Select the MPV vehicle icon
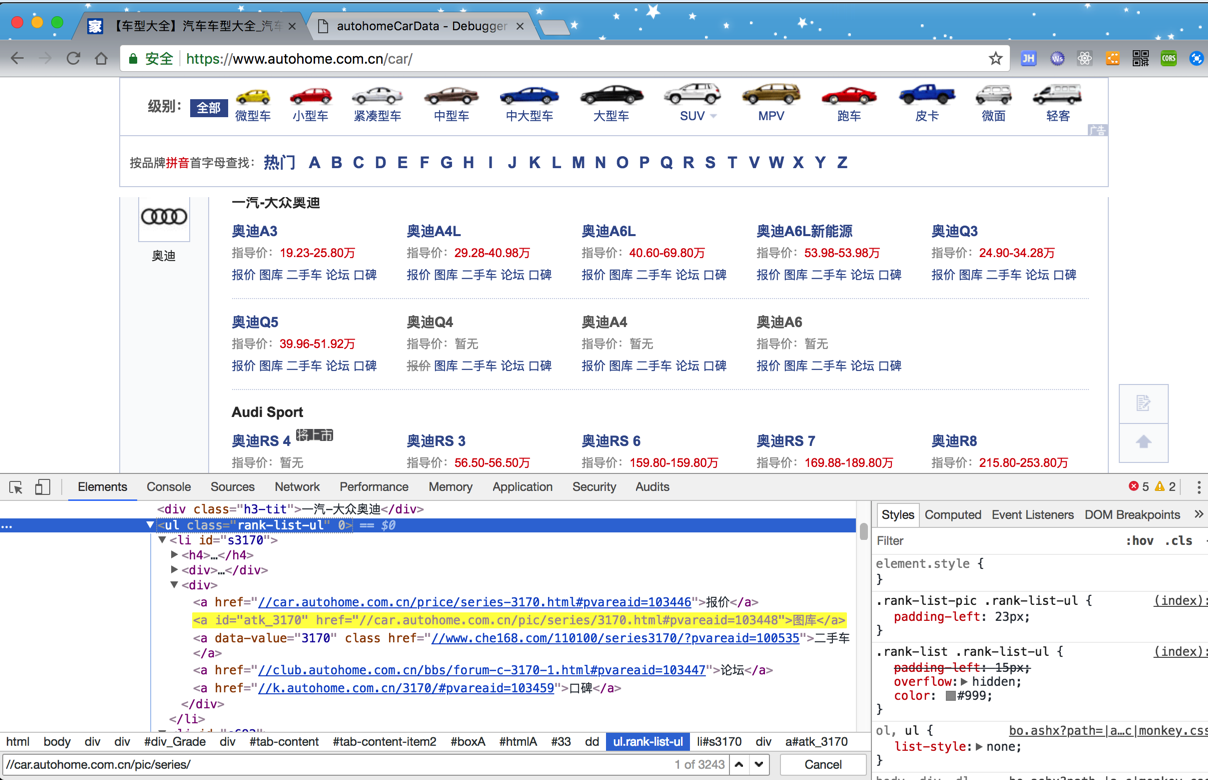This screenshot has height=780, width=1208. pos(771,96)
